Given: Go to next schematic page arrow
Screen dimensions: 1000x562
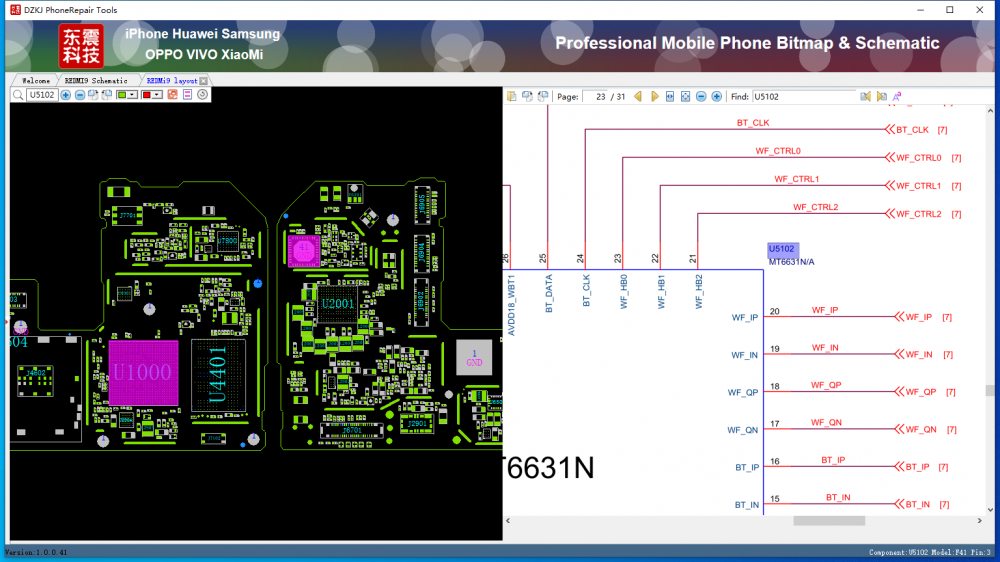Looking at the screenshot, I should (x=654, y=97).
